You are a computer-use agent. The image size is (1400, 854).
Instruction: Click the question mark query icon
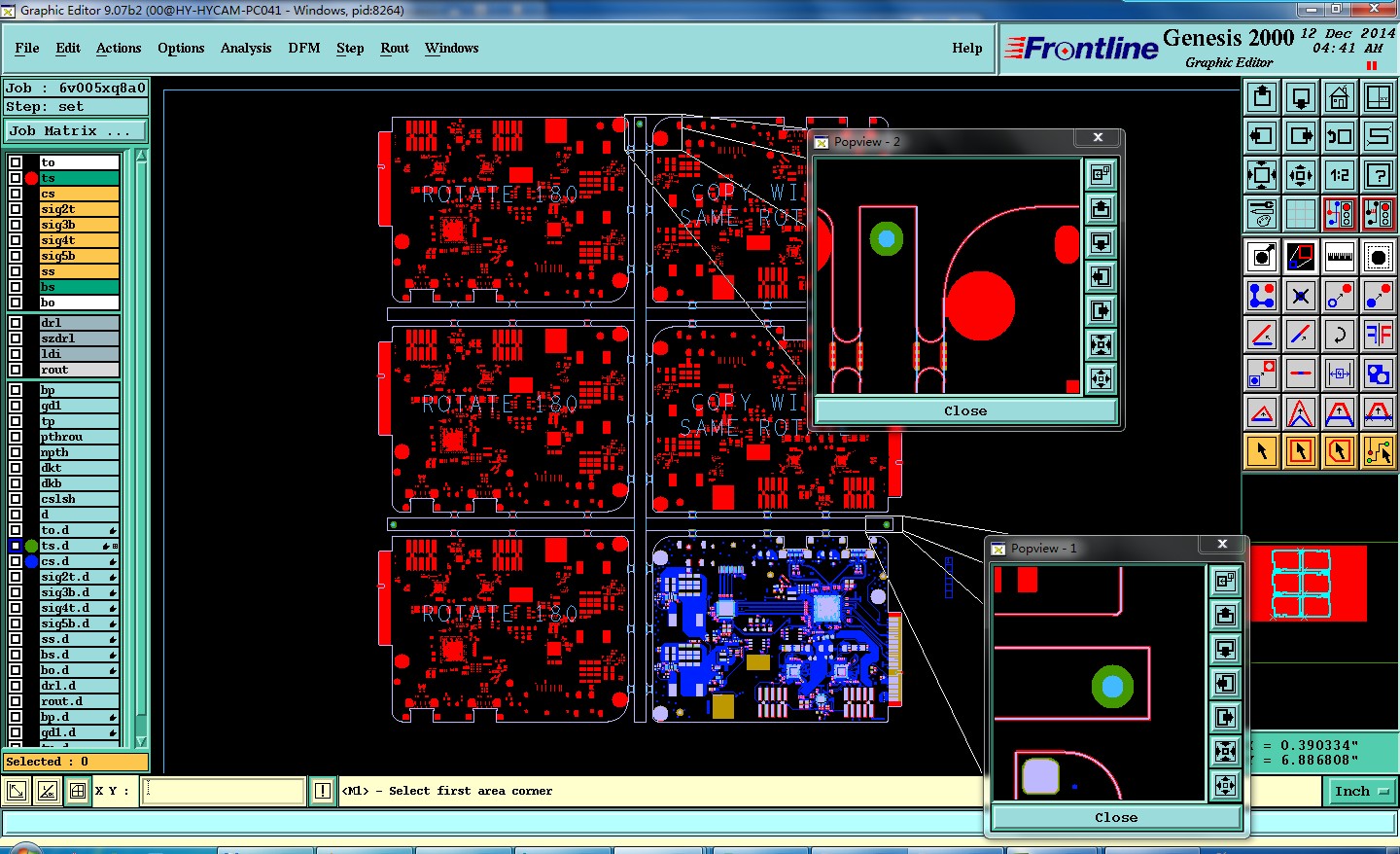pyautogui.click(x=1379, y=175)
